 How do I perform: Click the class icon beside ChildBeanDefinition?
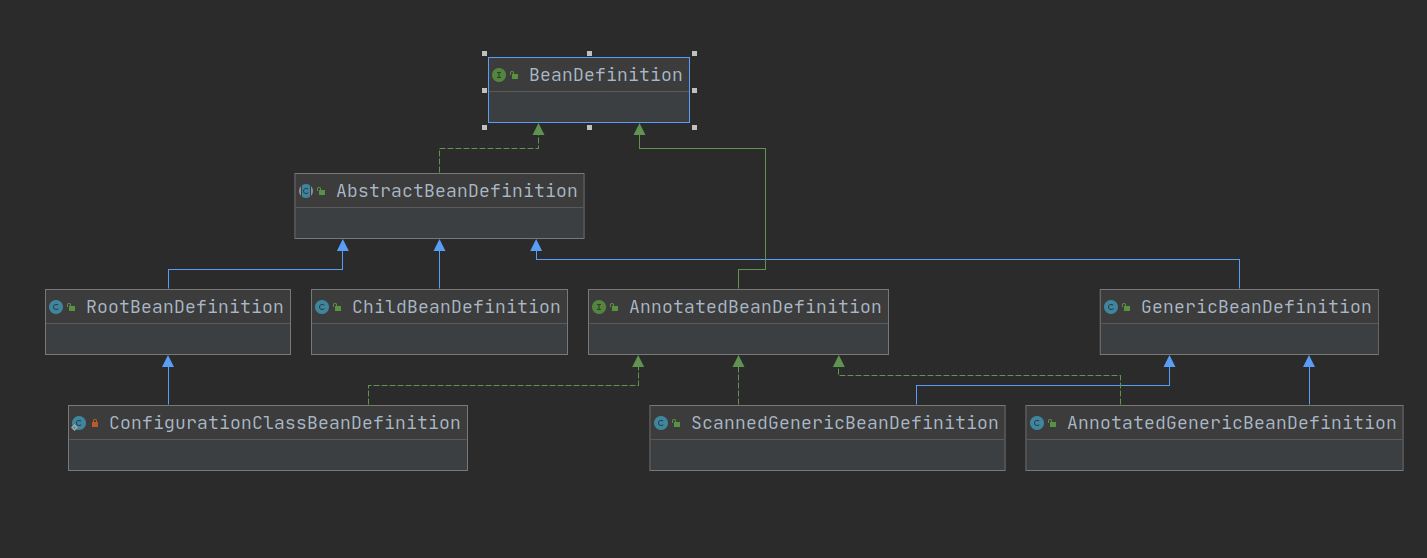click(x=322, y=307)
